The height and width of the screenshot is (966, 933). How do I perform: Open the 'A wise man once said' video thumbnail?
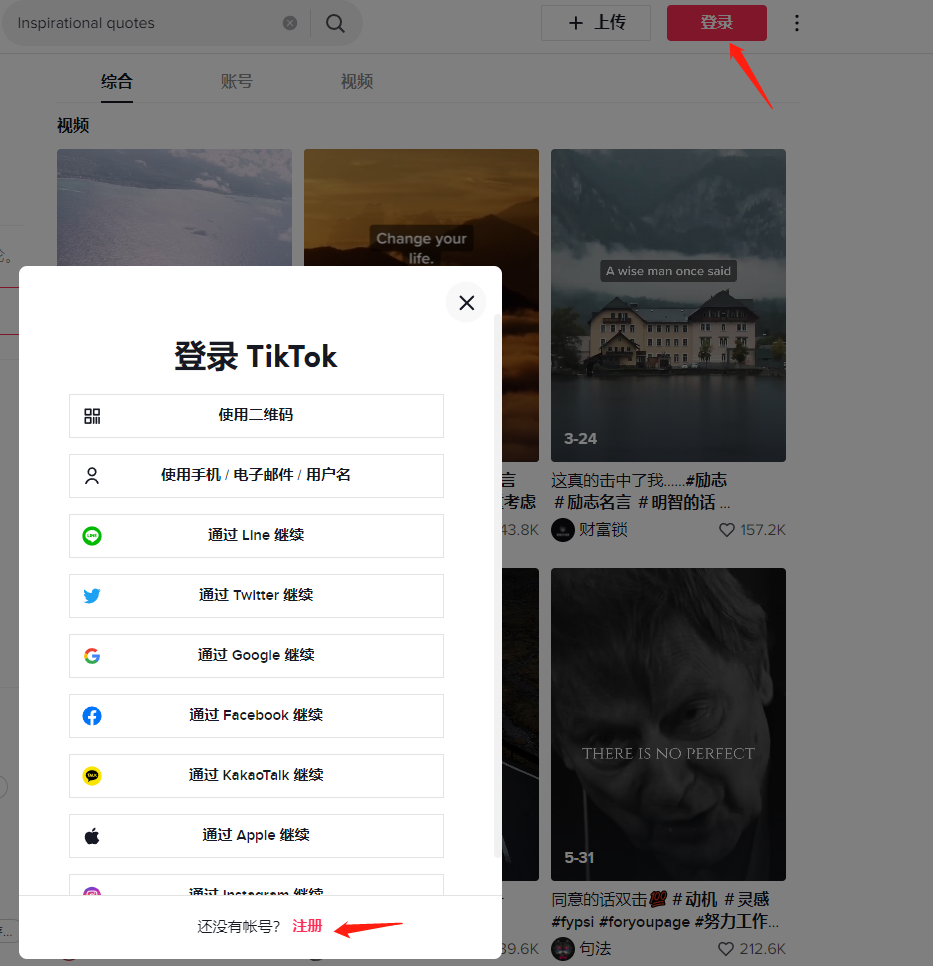(668, 305)
